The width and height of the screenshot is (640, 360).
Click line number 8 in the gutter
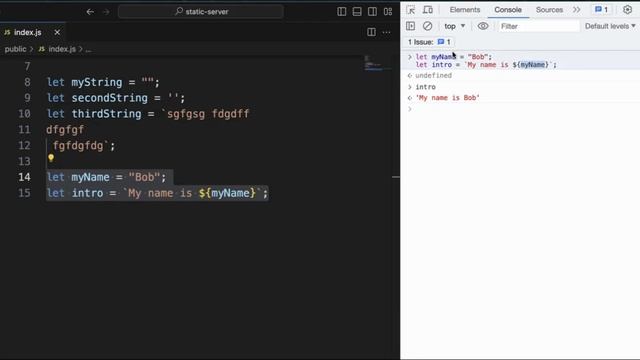pos(27,82)
